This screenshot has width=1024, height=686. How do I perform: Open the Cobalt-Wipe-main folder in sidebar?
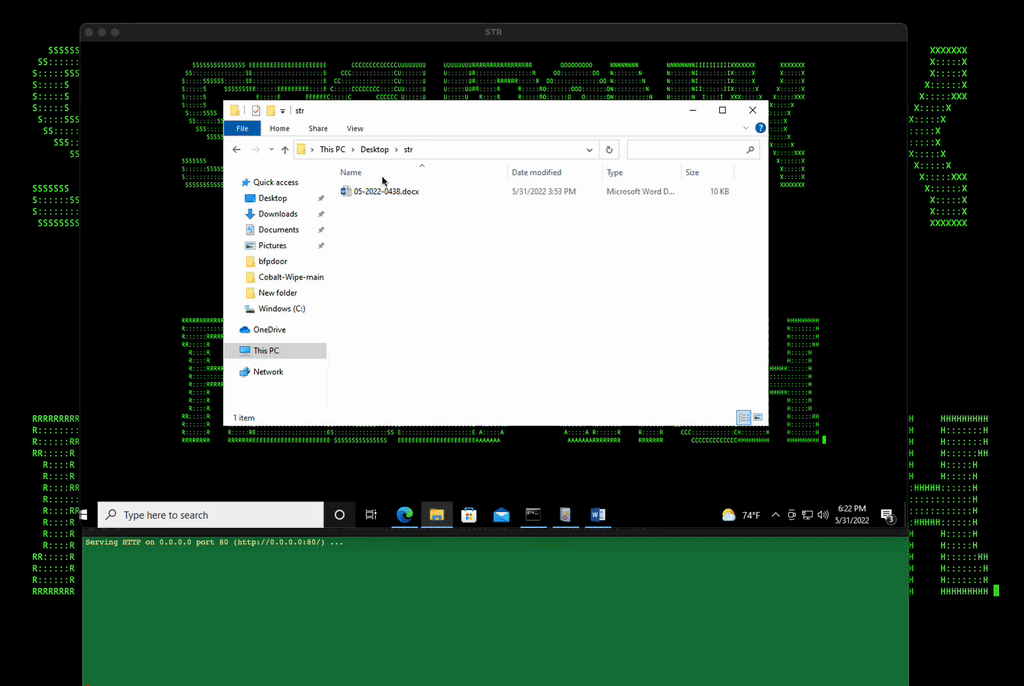pyautogui.click(x=290, y=277)
